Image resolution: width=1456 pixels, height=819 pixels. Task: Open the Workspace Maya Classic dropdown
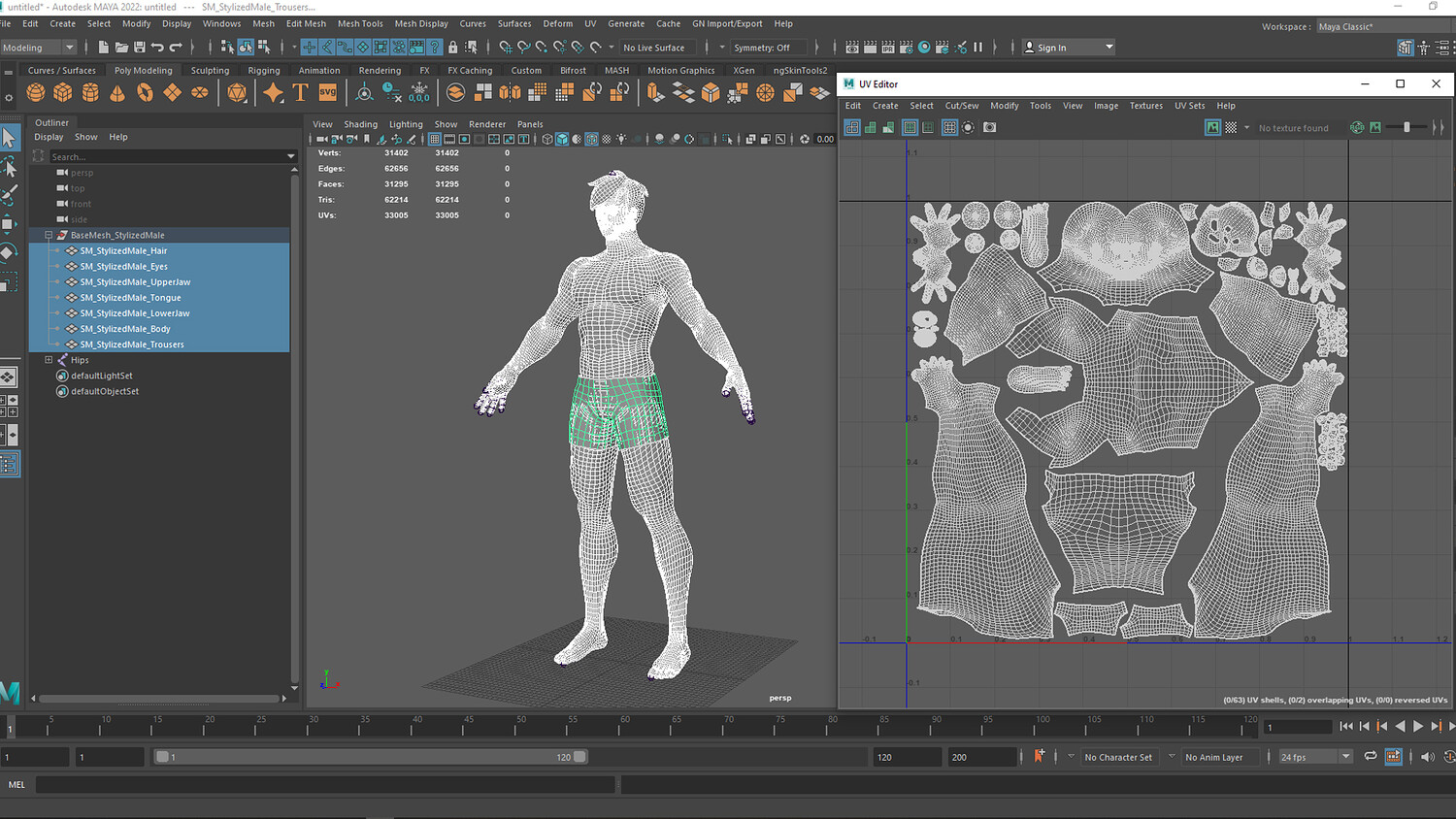pyautogui.click(x=1385, y=26)
